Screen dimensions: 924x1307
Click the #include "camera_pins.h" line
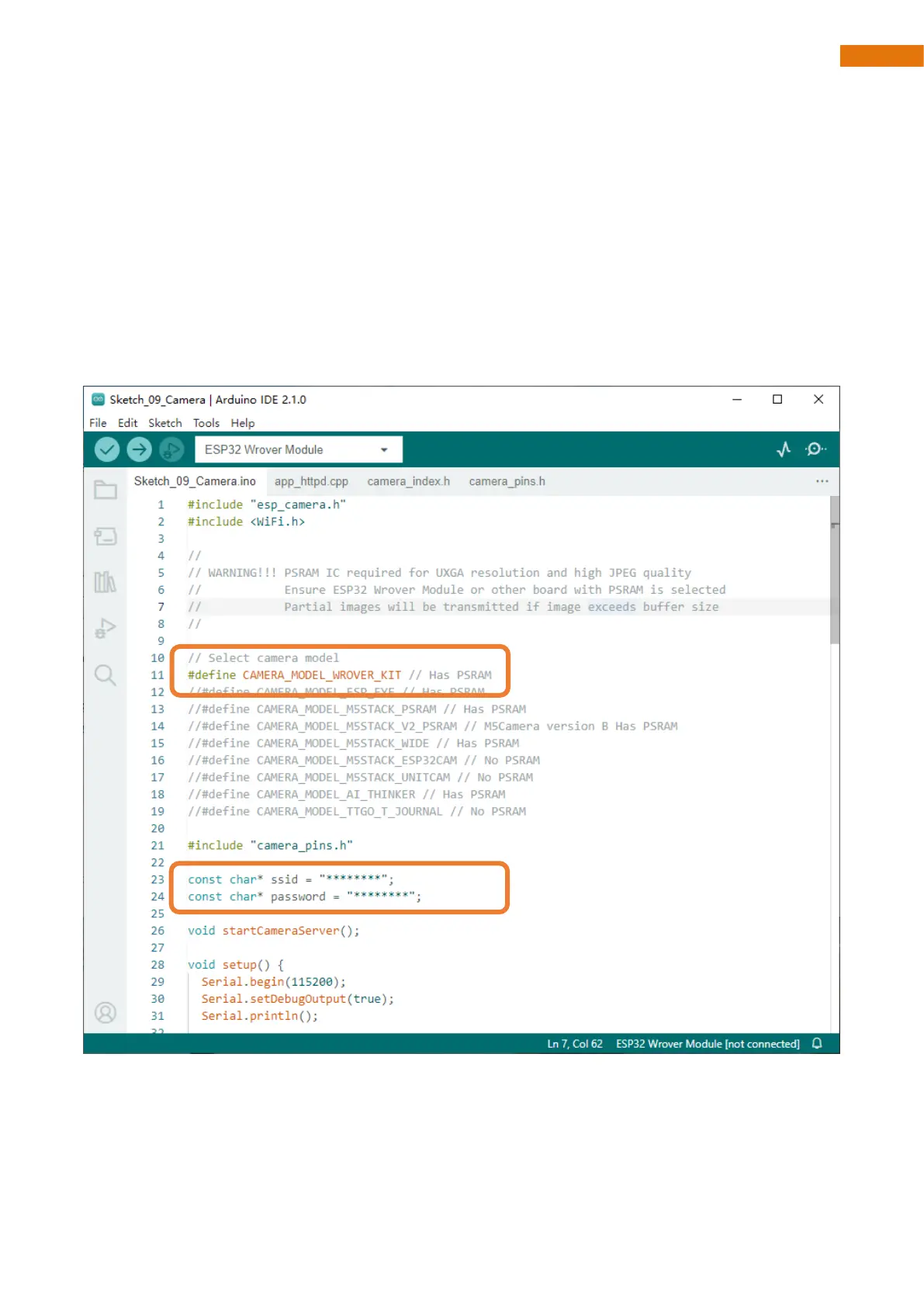point(270,845)
